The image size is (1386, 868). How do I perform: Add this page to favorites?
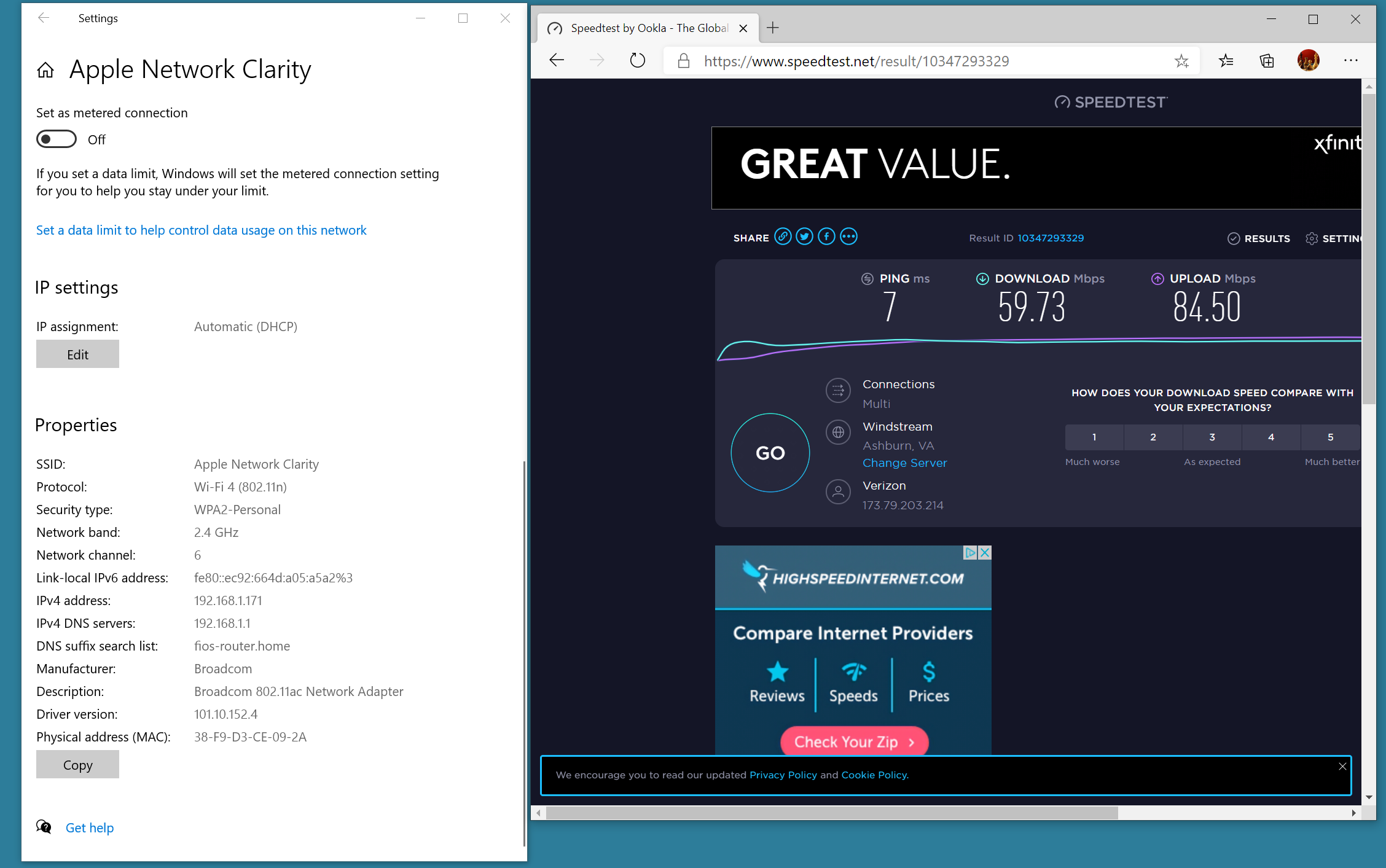1181,61
